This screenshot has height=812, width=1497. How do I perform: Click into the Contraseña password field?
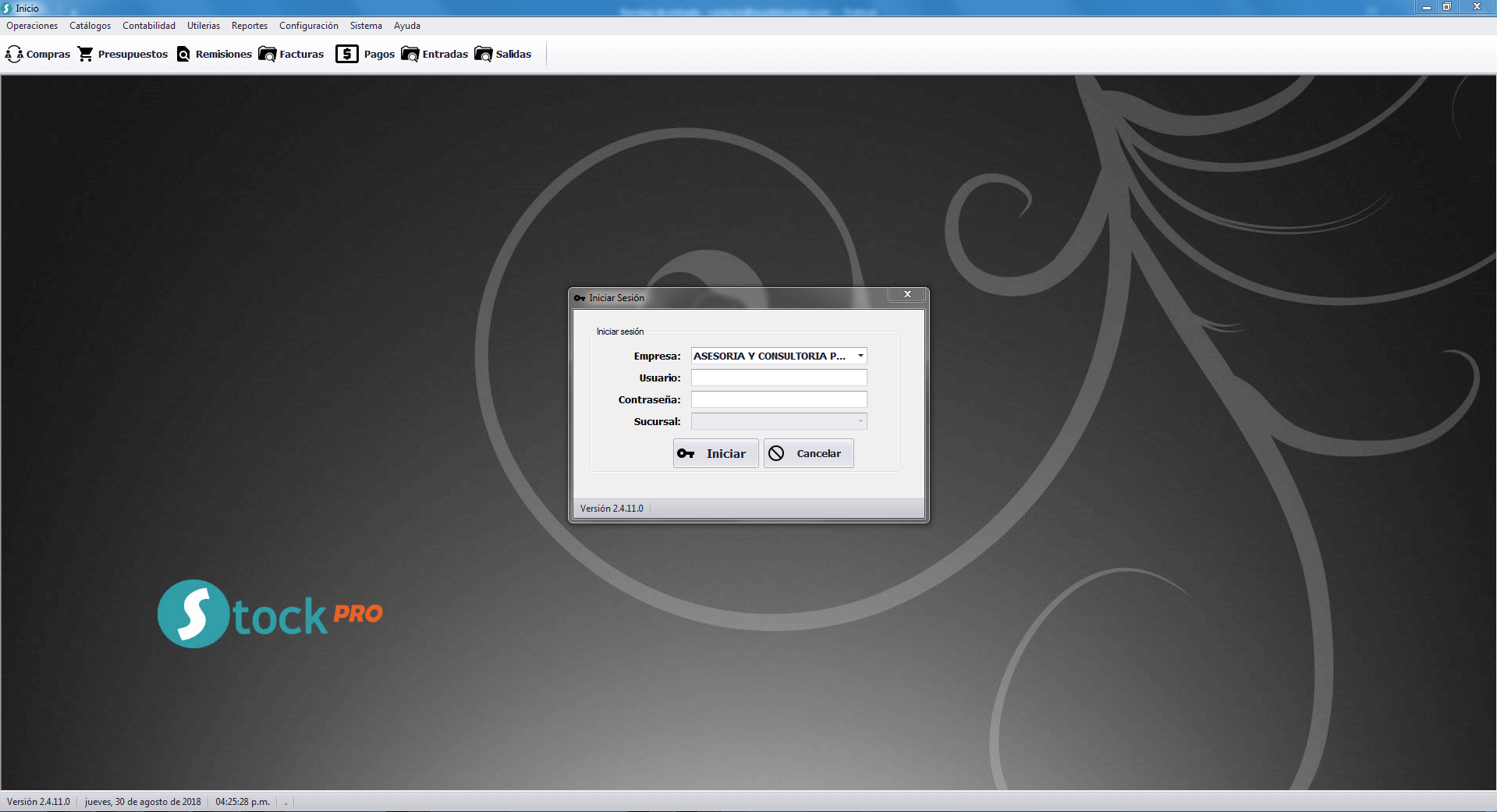(779, 399)
